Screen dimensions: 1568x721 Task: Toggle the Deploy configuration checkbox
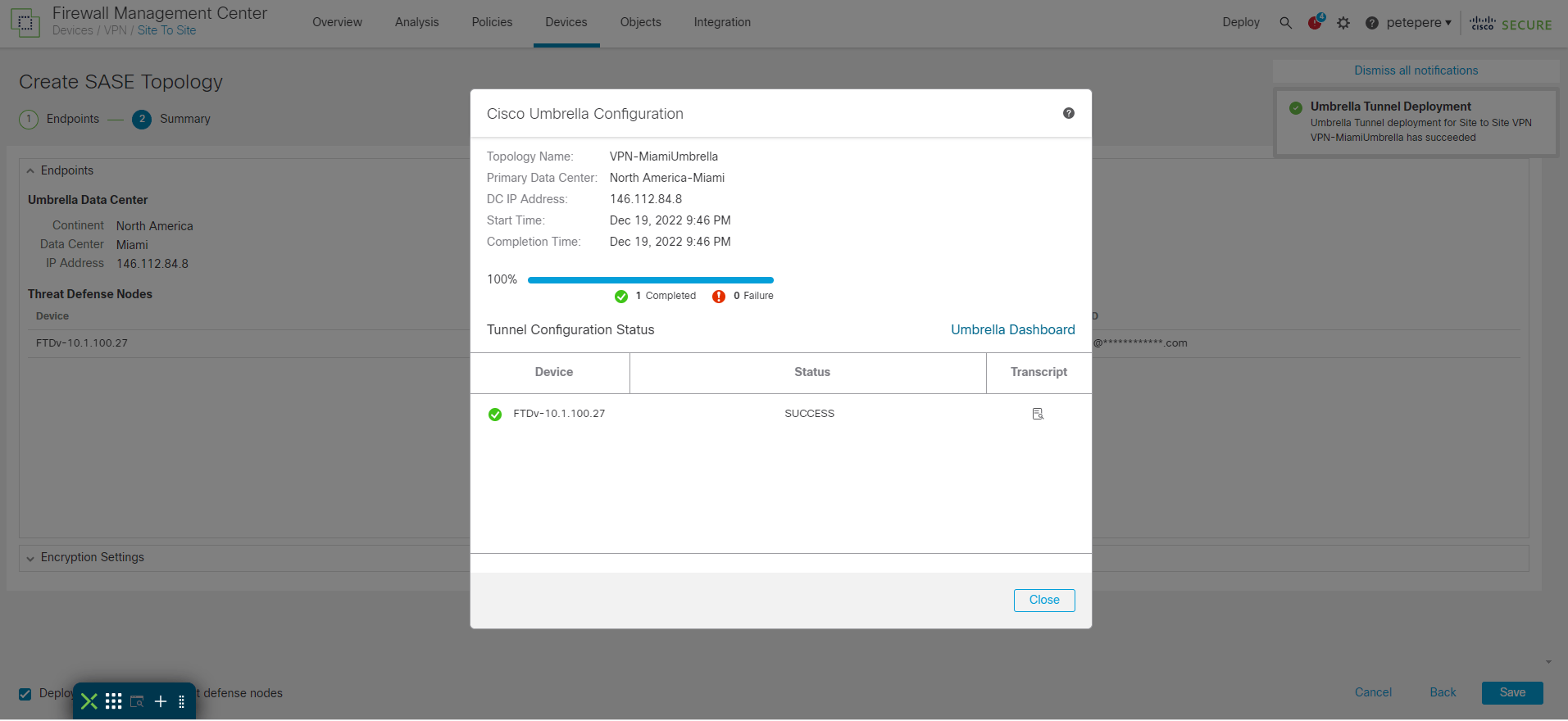pyautogui.click(x=25, y=694)
